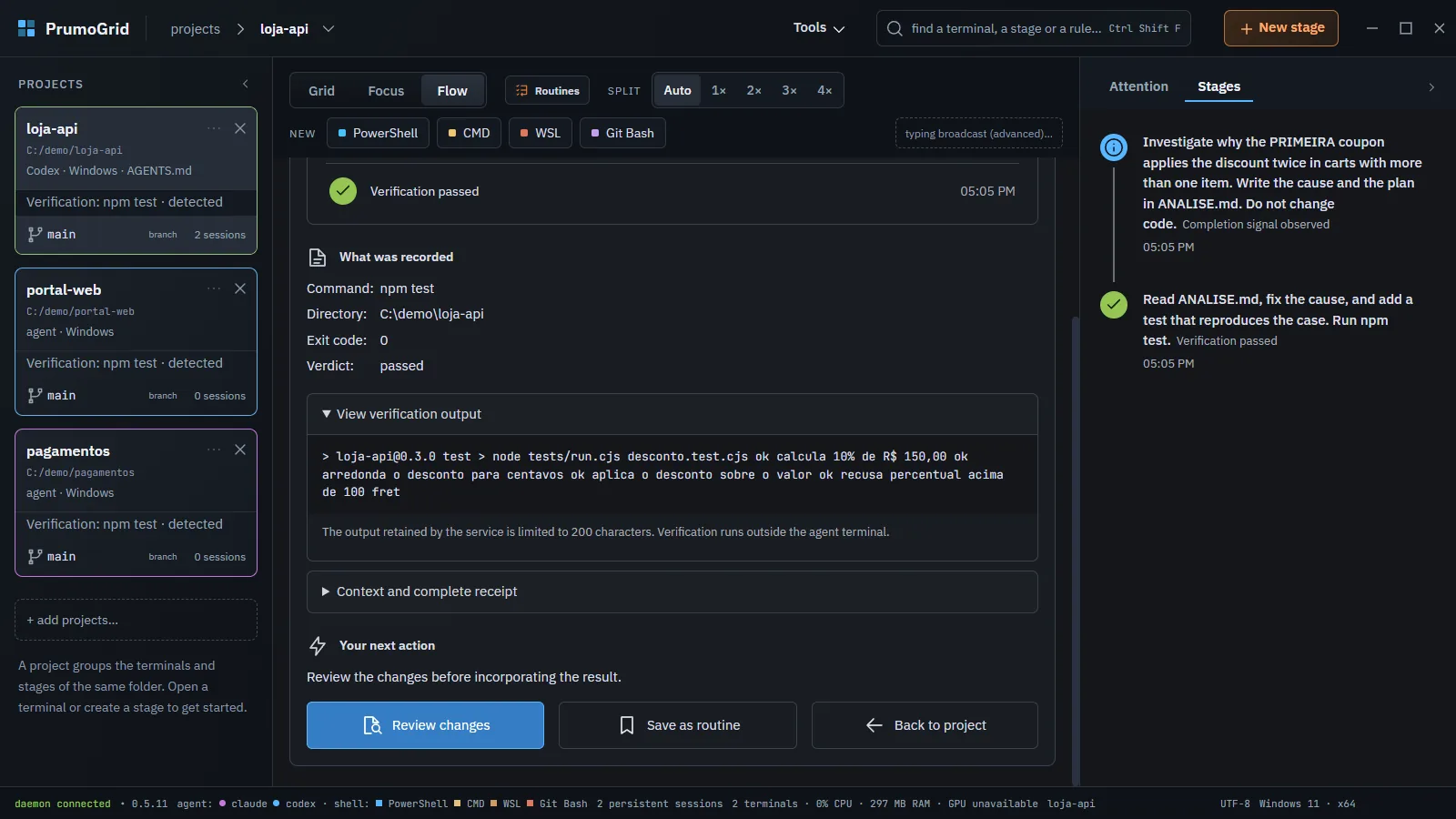This screenshot has height=819, width=1456.
Task: Click the Review changes button
Action: [425, 725]
